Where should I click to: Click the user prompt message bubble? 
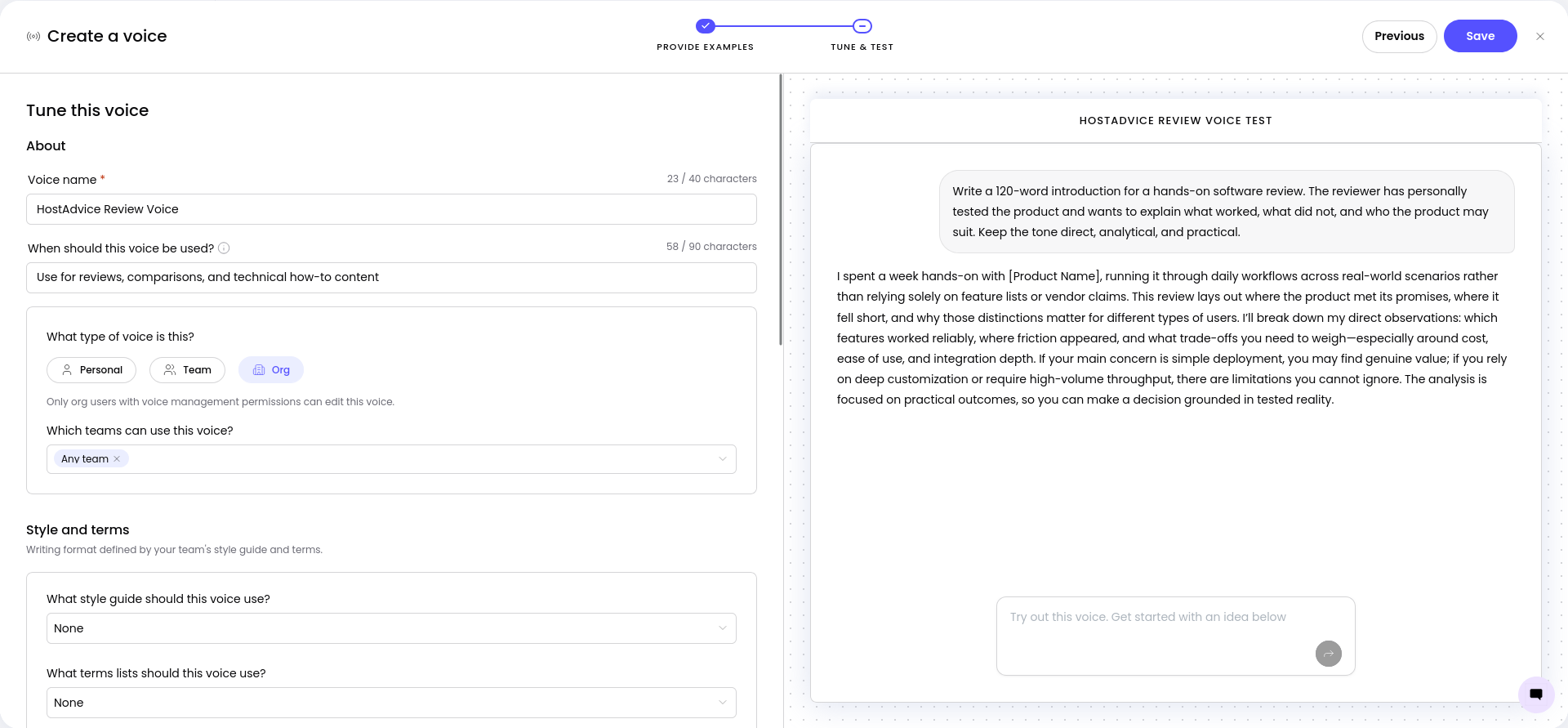tap(1227, 212)
